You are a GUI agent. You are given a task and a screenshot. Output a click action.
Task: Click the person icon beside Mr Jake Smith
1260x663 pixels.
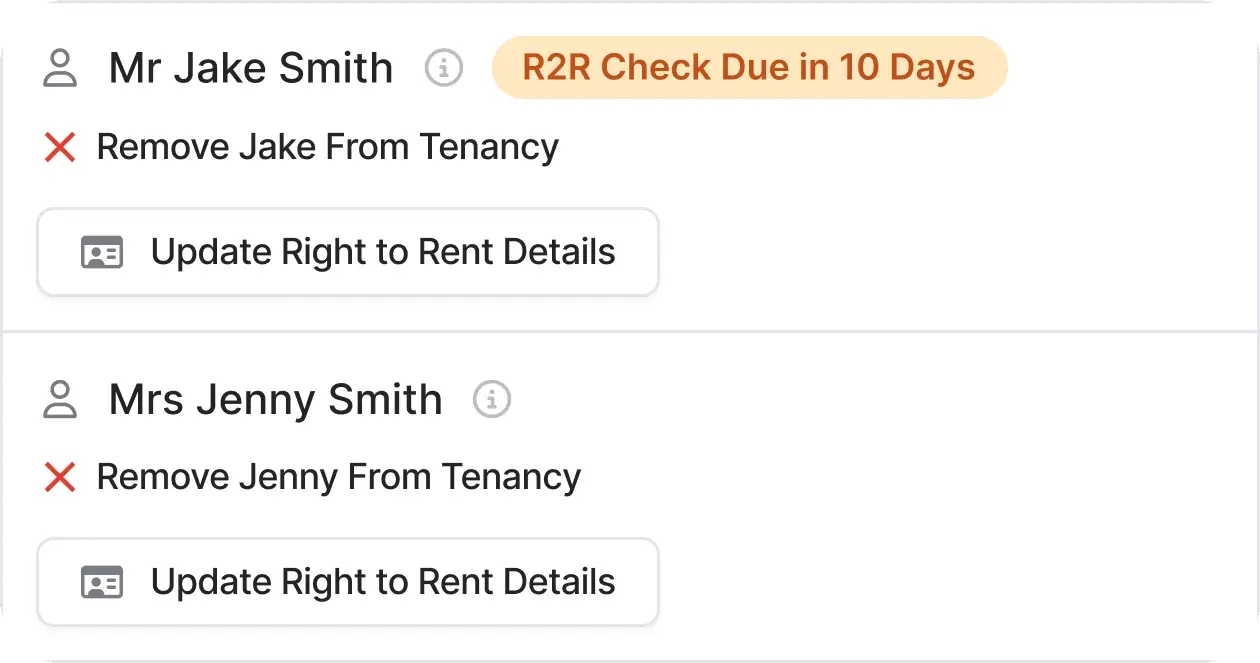pos(60,67)
